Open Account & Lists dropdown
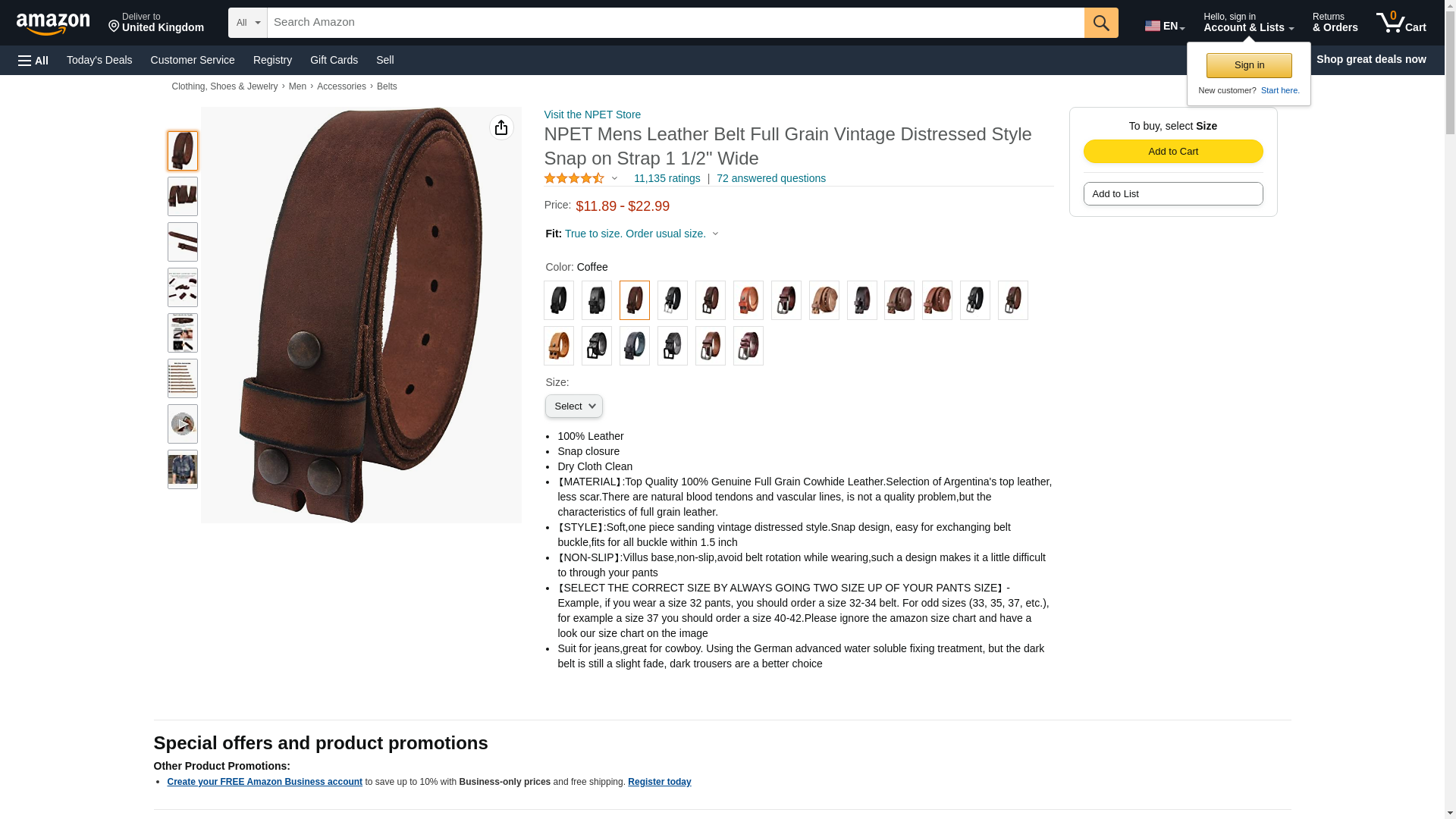Image resolution: width=1456 pixels, height=819 pixels. 1248,23
